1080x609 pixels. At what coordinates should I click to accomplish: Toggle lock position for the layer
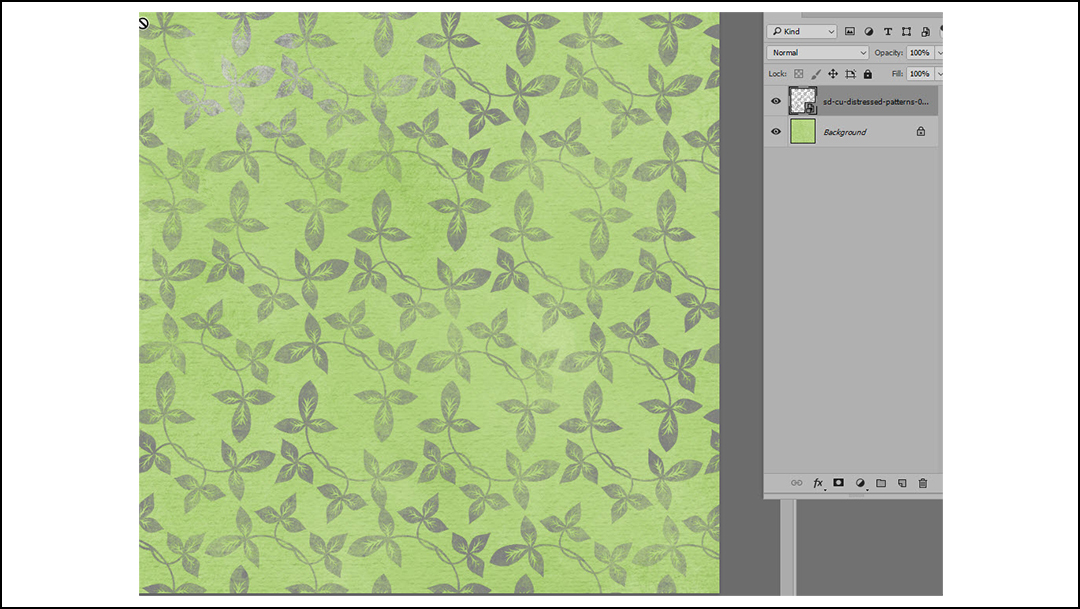click(834, 73)
